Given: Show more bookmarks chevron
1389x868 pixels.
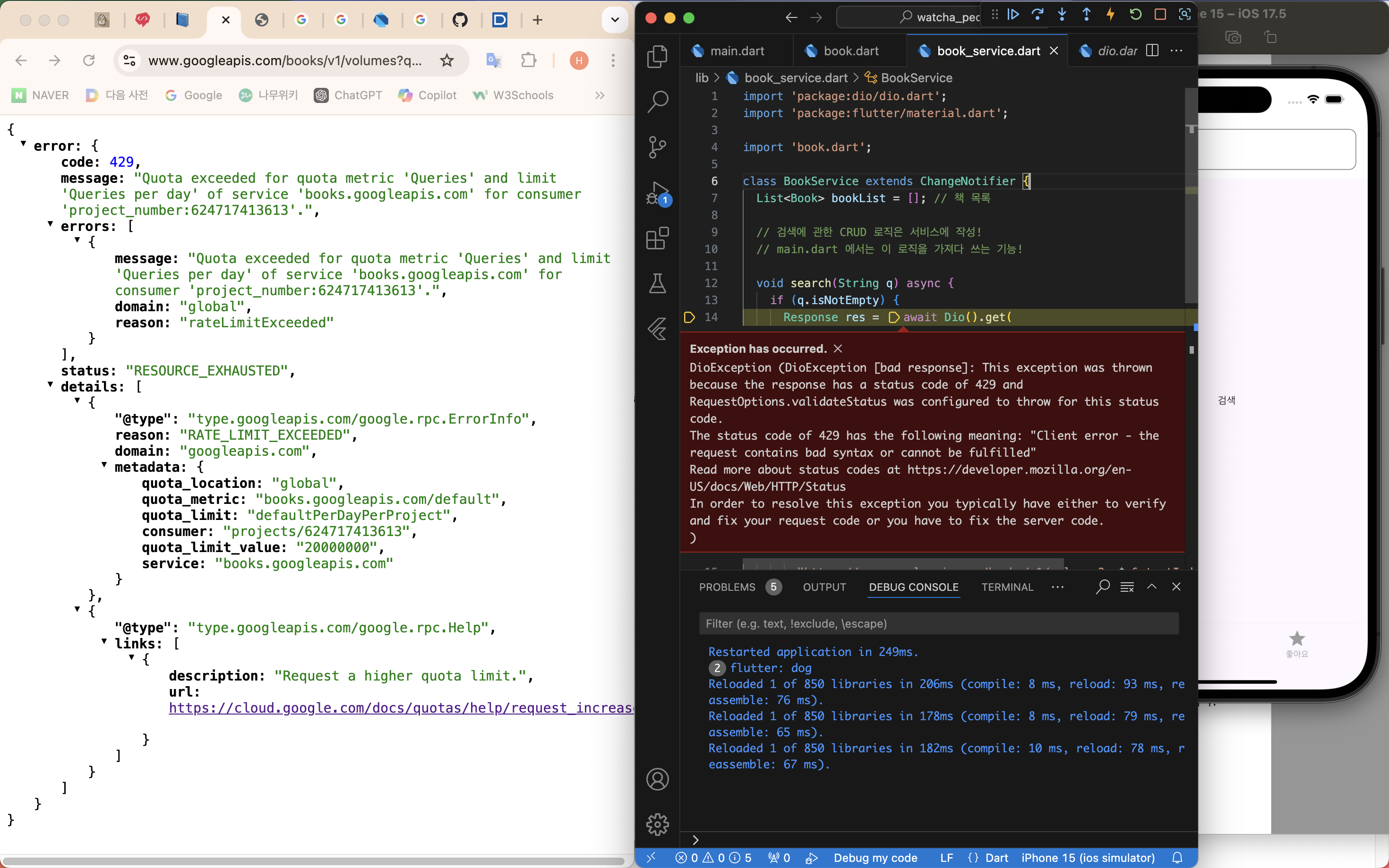Looking at the screenshot, I should click(x=600, y=95).
